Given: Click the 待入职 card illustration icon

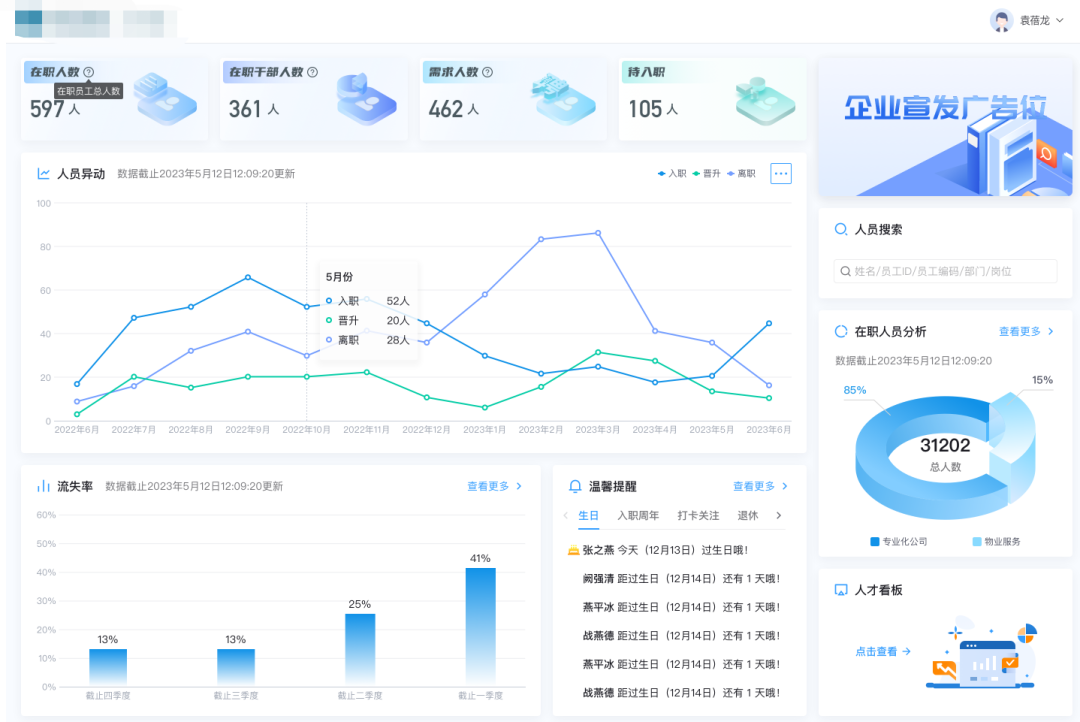Looking at the screenshot, I should (x=765, y=101).
